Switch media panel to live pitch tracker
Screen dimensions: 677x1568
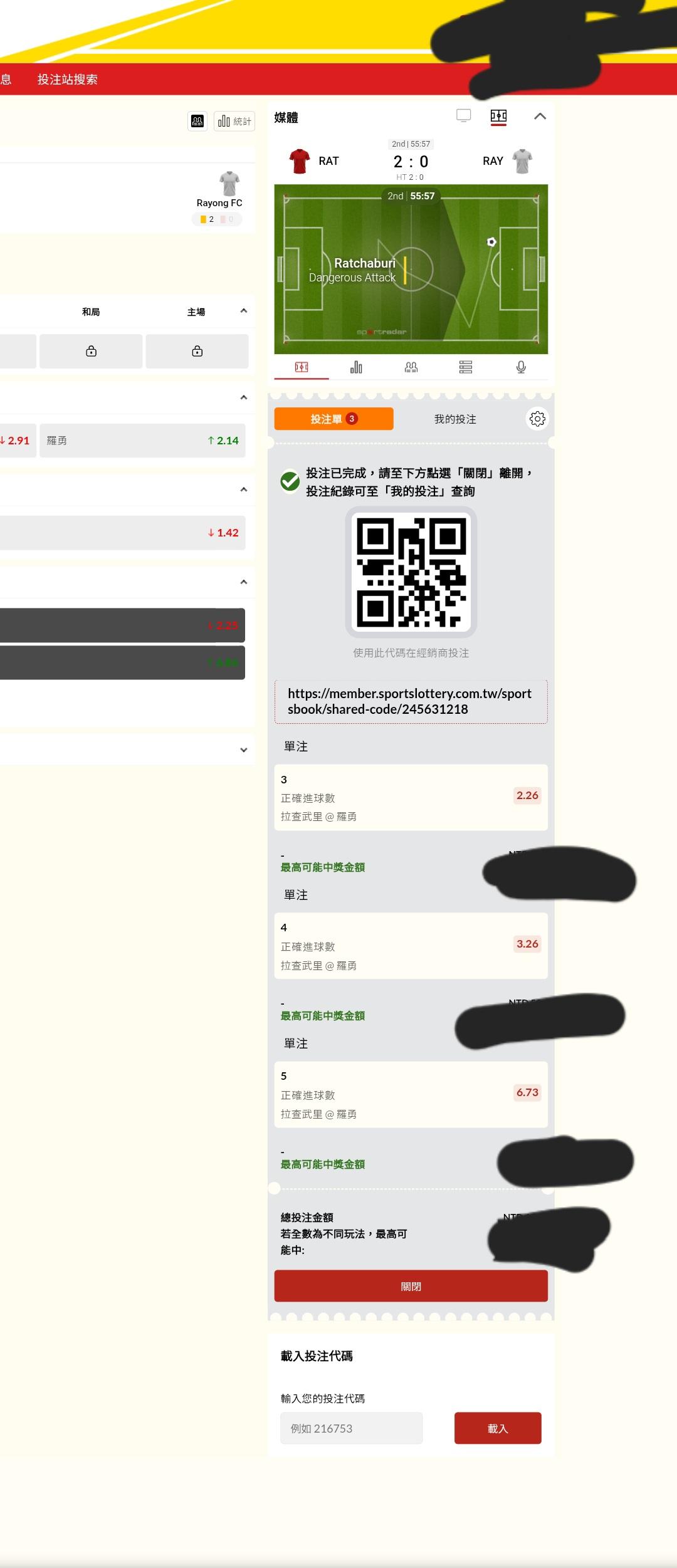[498, 116]
